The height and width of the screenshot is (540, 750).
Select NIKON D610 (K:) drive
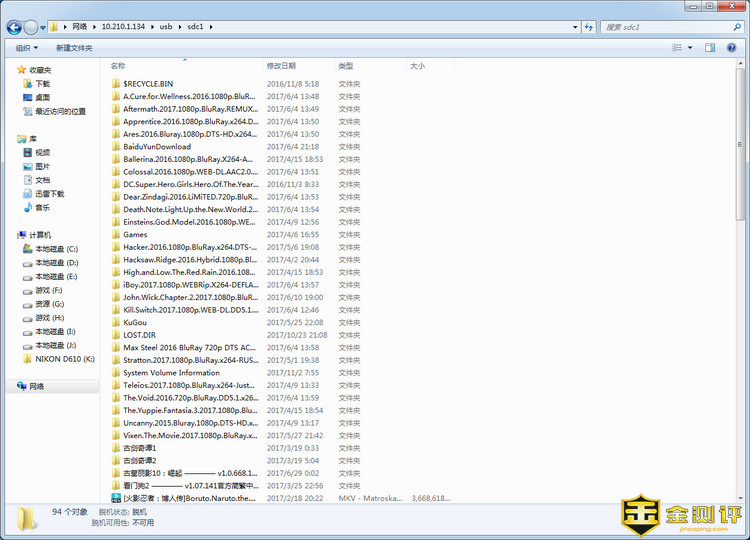[64, 358]
